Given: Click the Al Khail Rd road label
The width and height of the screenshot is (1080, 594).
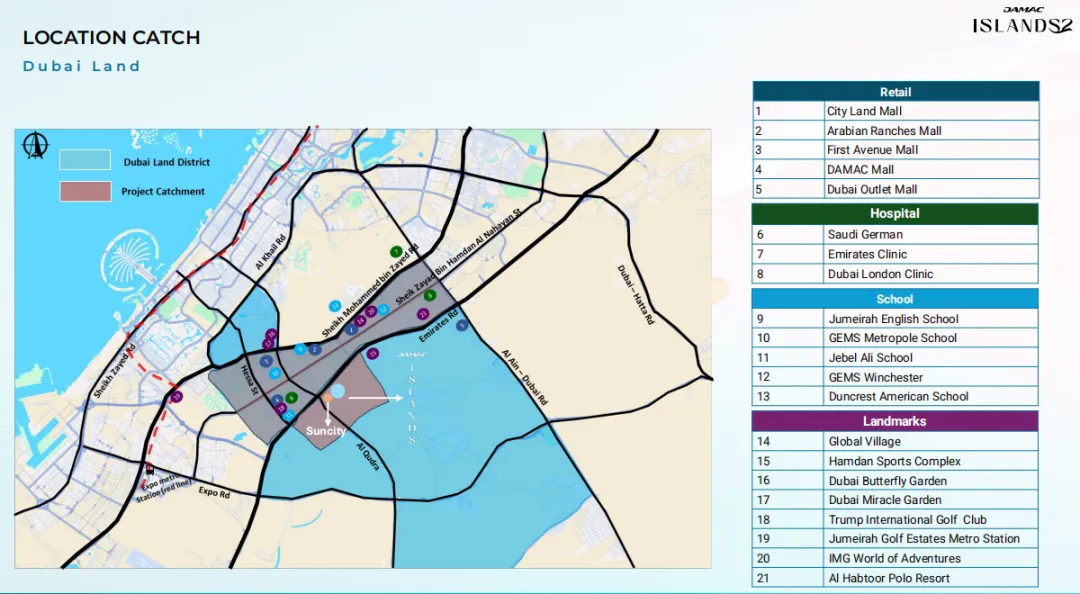Looking at the screenshot, I should point(269,252).
